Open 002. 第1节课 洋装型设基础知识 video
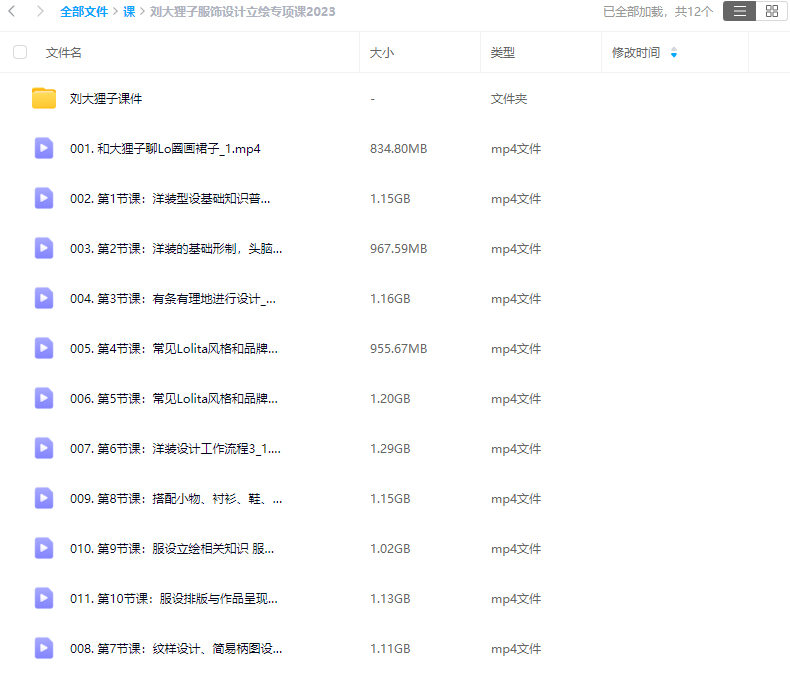 (x=170, y=199)
